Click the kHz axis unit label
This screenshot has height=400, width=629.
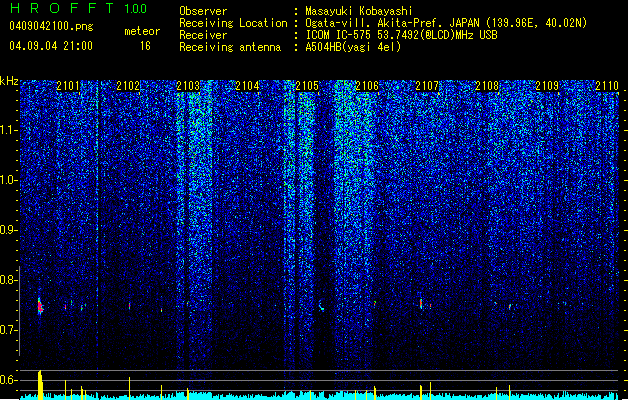tap(9, 81)
